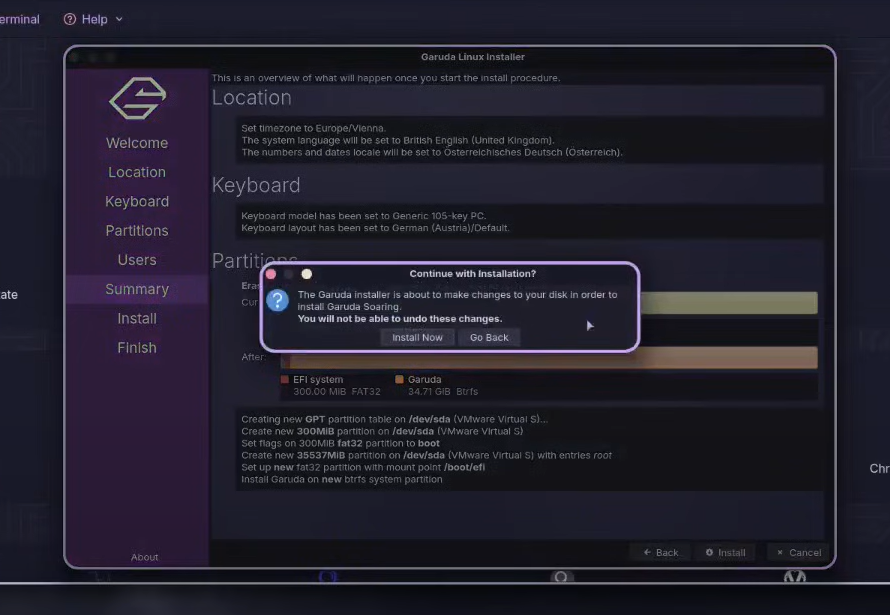Open the Keyboard step in sidebar
Screen dimensions: 890x615
(x=137, y=201)
